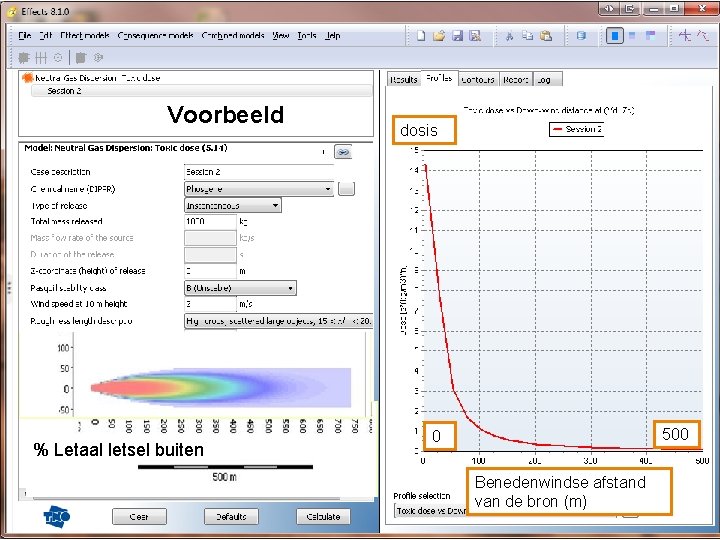
Task: Click the Cut scissors icon
Action: [509, 36]
